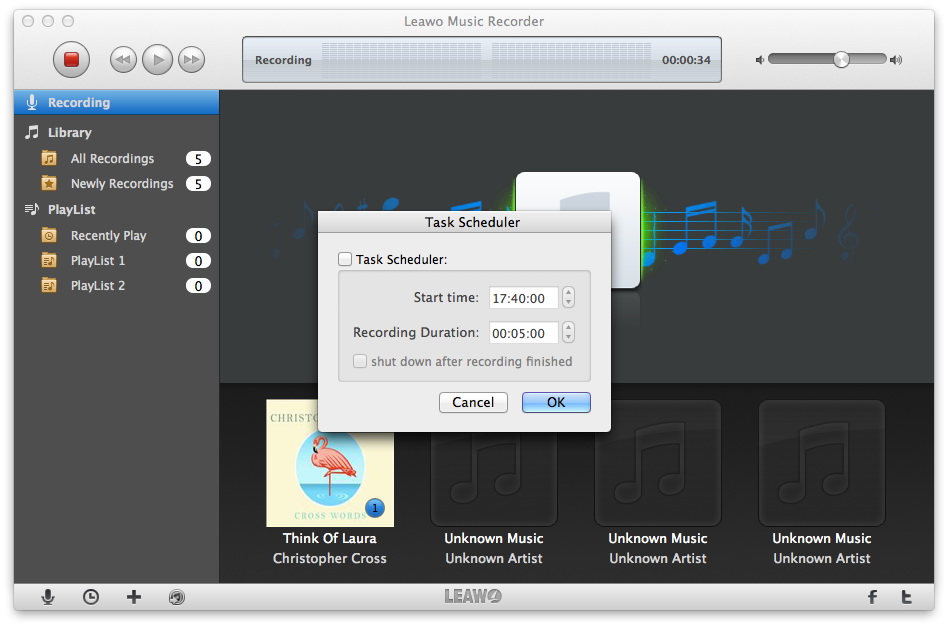This screenshot has width=948, height=630.
Task: Click the Recording Duration stepper arrows
Action: (x=568, y=333)
